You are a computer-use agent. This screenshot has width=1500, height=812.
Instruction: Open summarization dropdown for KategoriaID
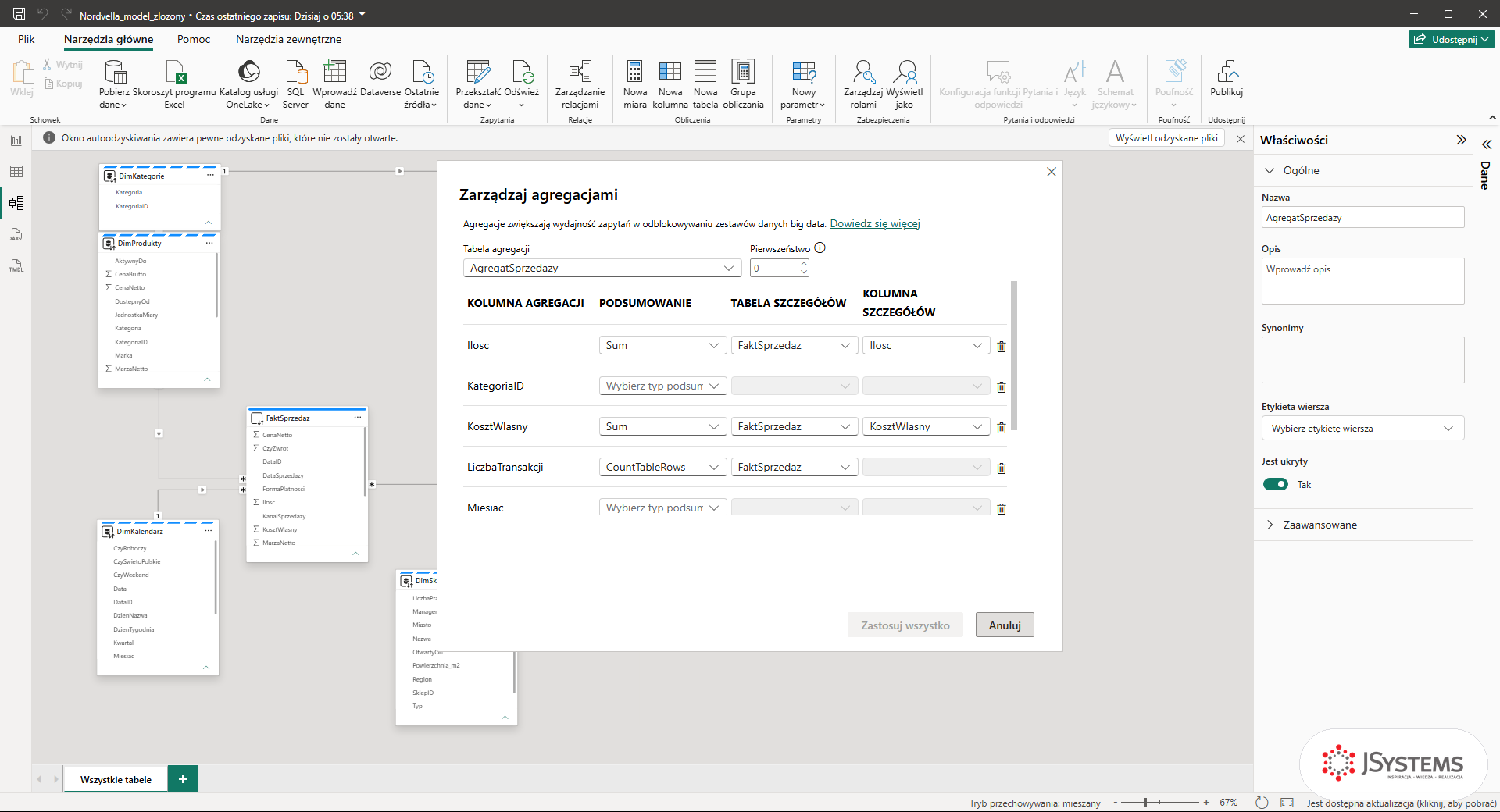tap(662, 386)
